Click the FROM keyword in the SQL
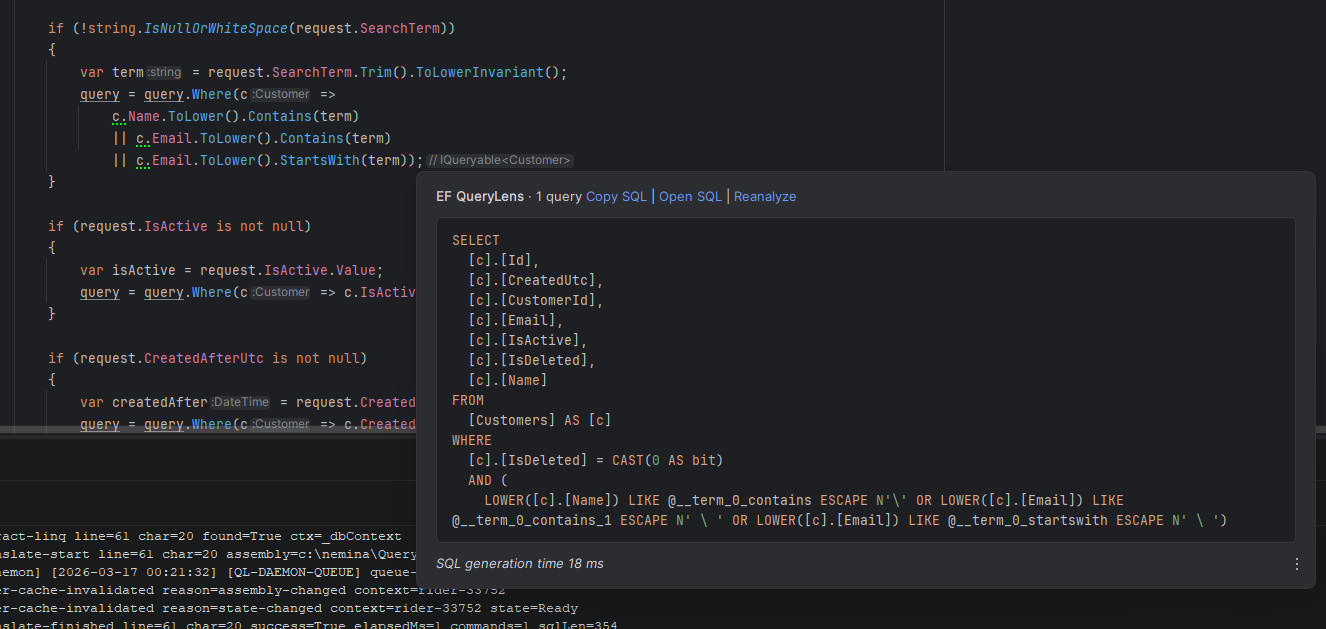1326x629 pixels. tap(468, 401)
